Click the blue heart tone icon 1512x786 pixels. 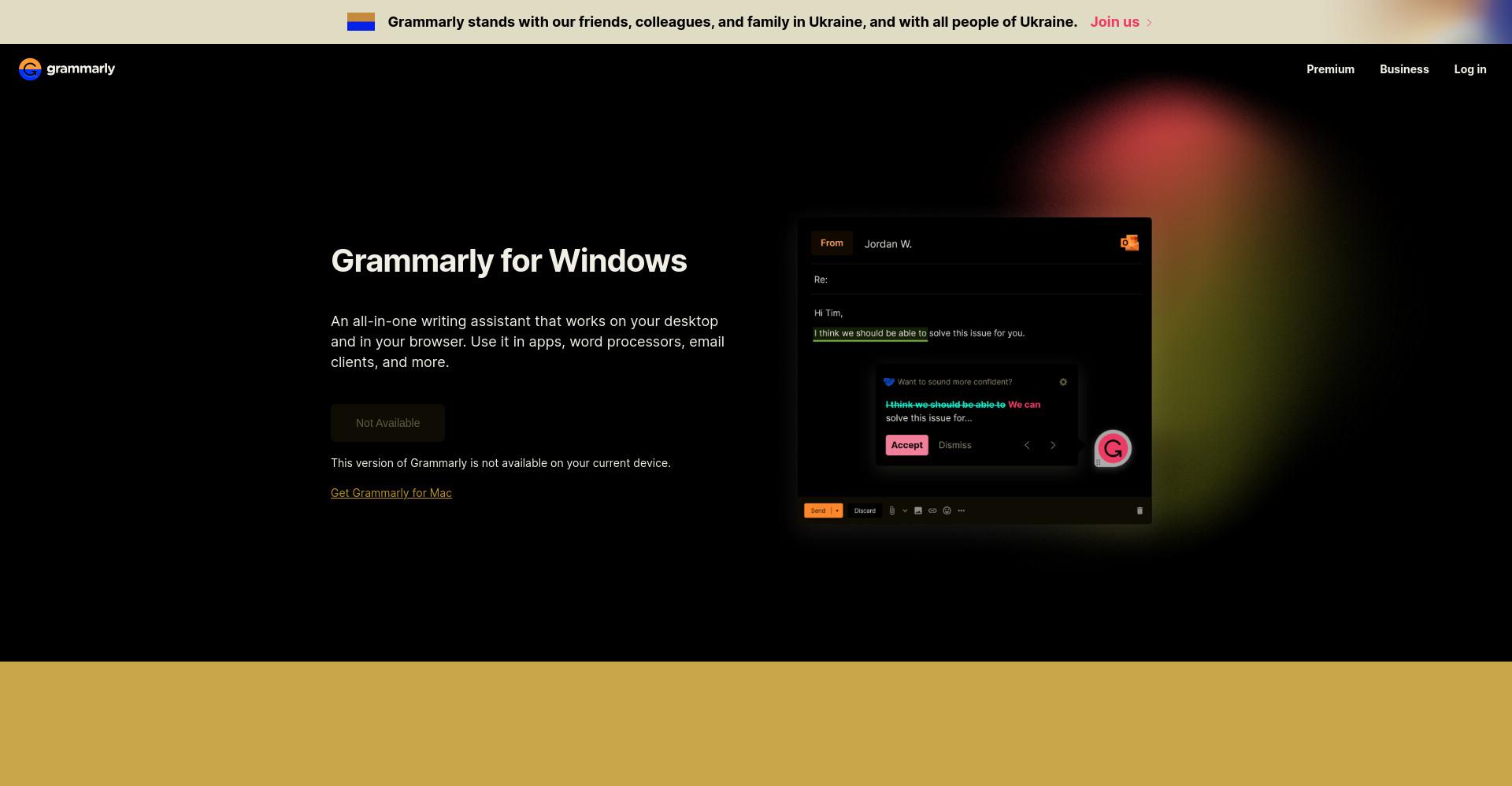coord(888,382)
